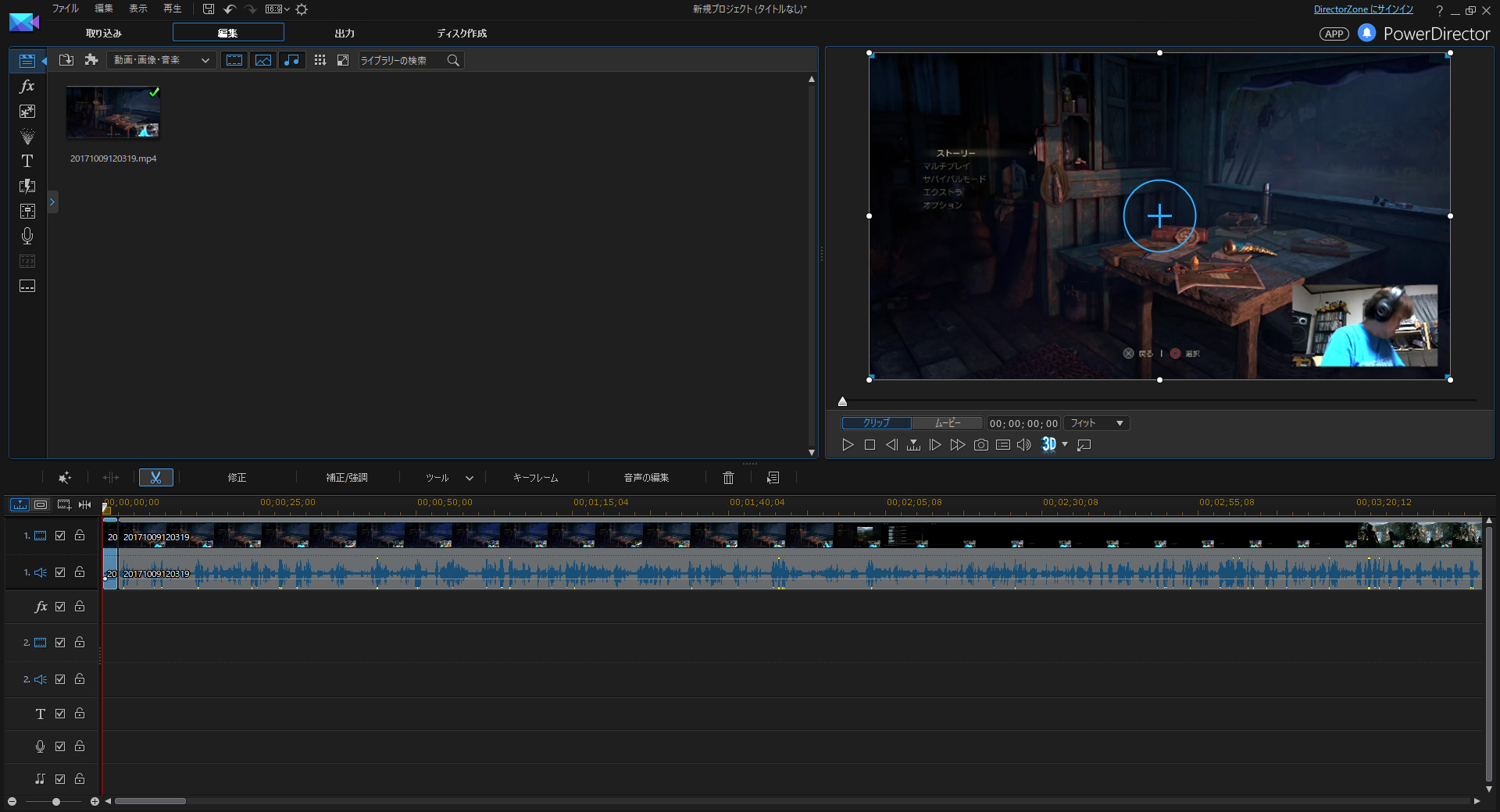1500x812 pixels.
Task: Toggle the video track 1 enable checkbox
Action: pyautogui.click(x=60, y=536)
